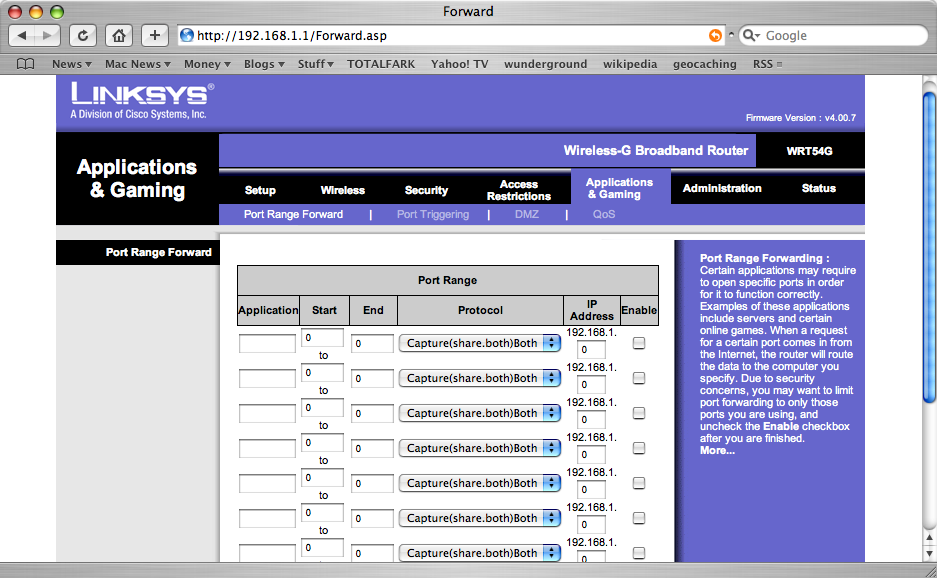Click the orange RSS icon in the address bar
937x578 pixels.
point(715,35)
